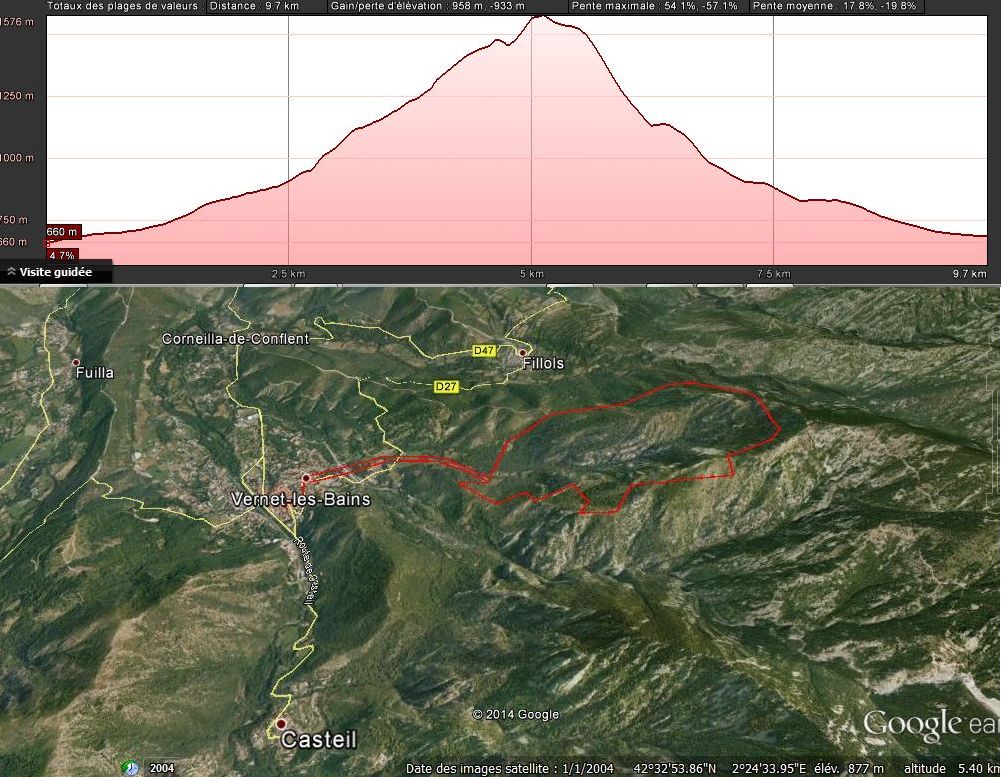The image size is (1001, 777).
Task: Click the D47 road shield
Action: [x=484, y=351]
